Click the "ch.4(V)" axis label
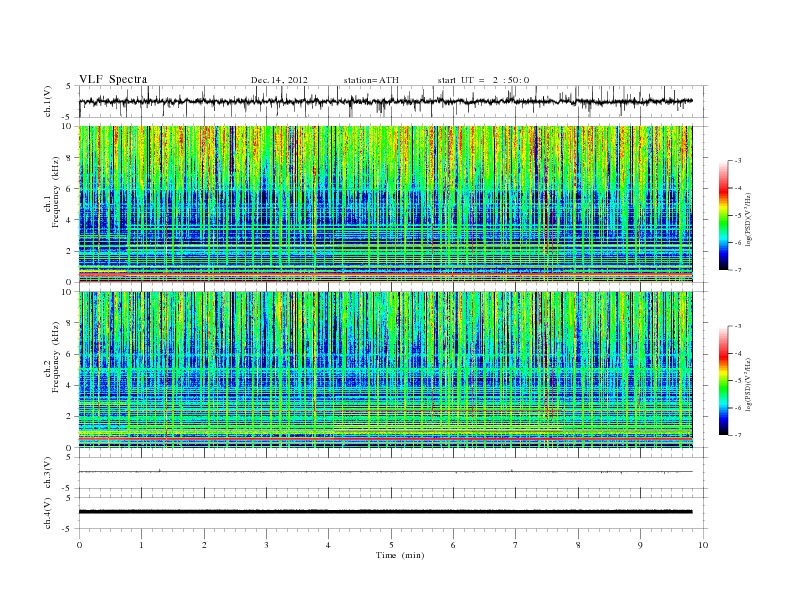Viewport: 792px width, 612px height. pyautogui.click(x=48, y=513)
